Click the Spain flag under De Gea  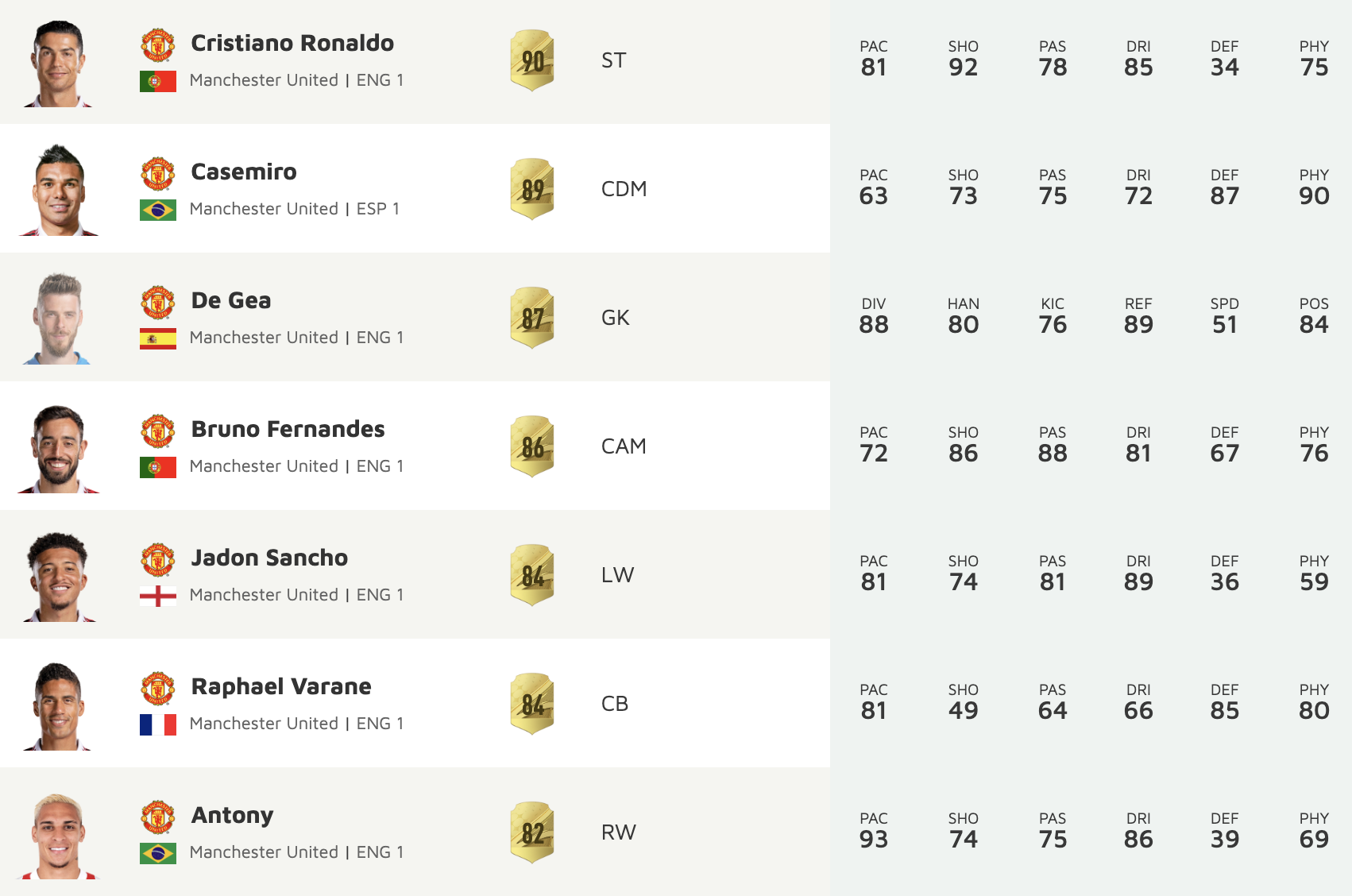pos(158,338)
